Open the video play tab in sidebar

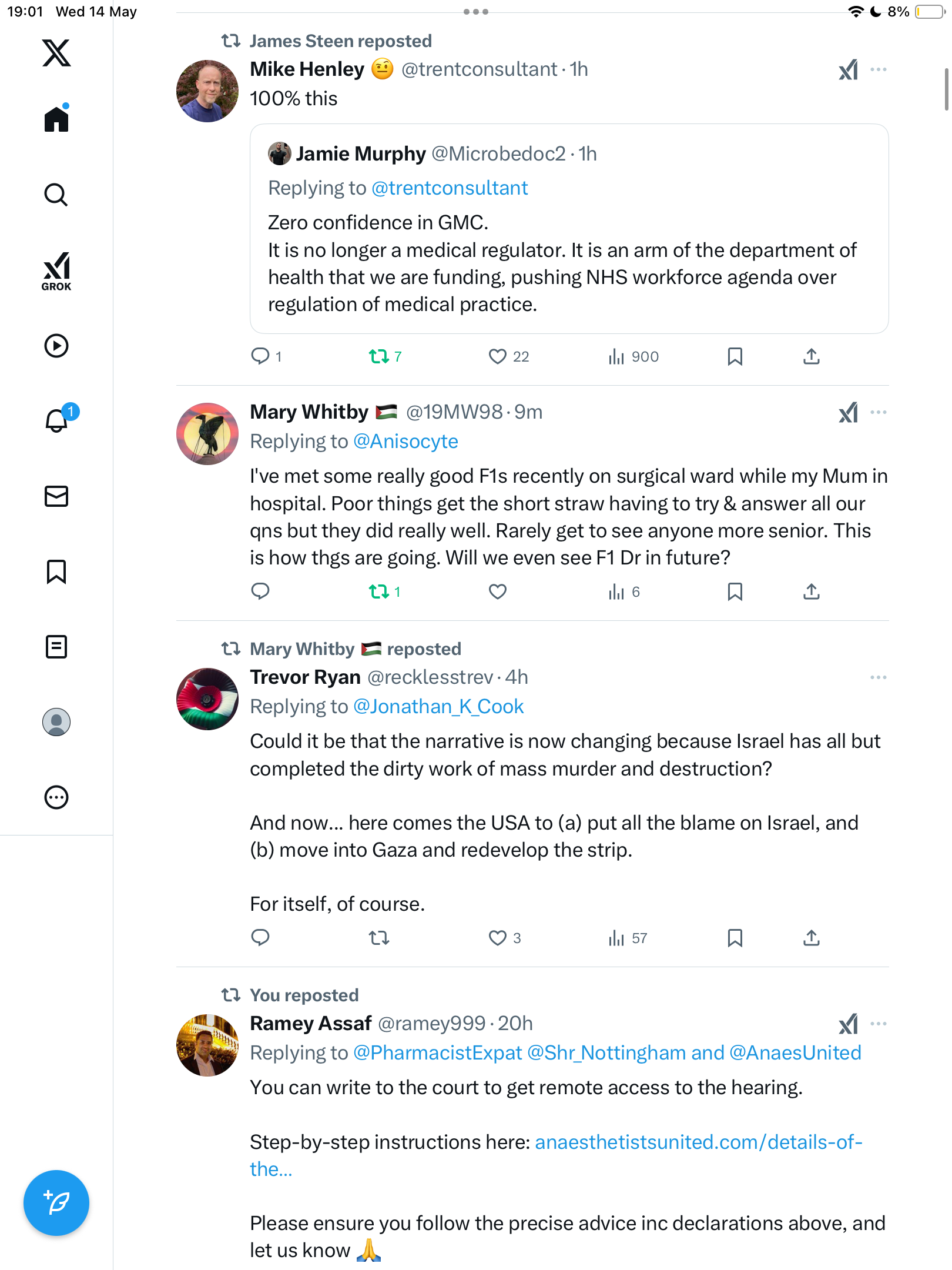click(x=56, y=346)
